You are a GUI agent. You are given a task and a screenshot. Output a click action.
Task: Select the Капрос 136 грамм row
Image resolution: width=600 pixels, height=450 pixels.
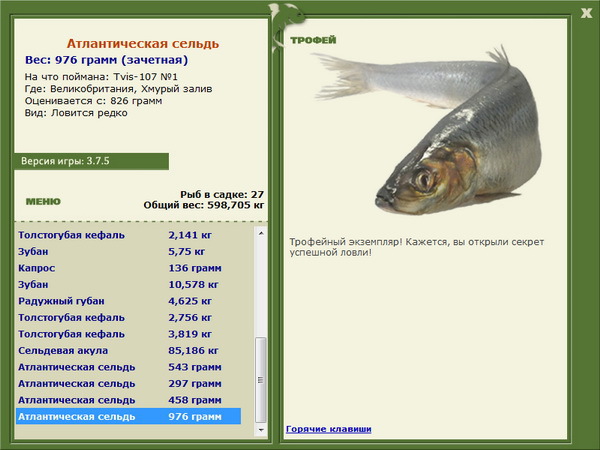pyautogui.click(x=128, y=268)
